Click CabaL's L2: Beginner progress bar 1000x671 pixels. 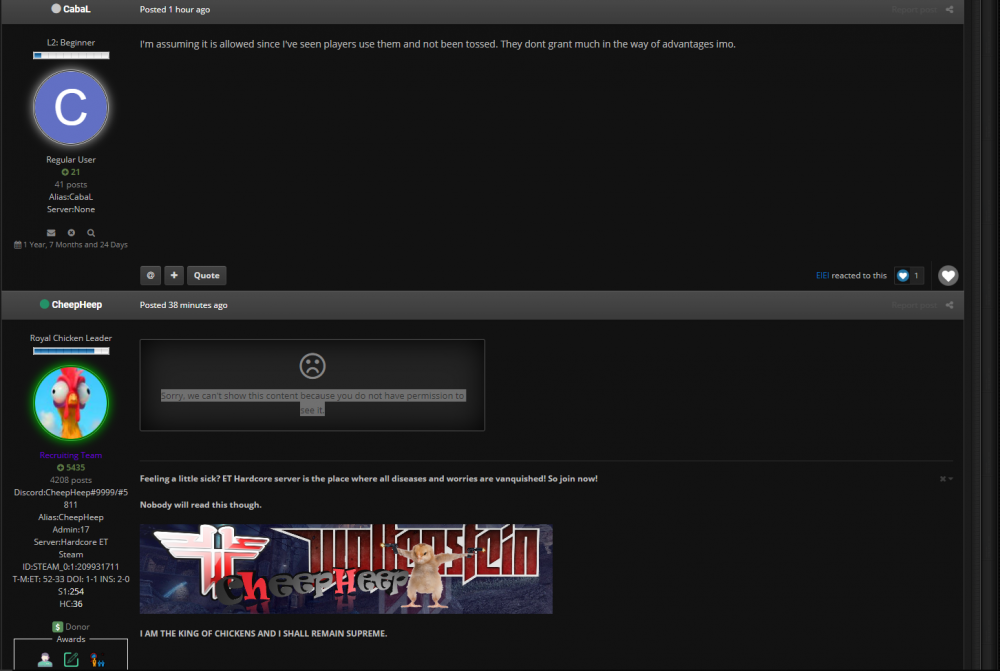(71, 55)
